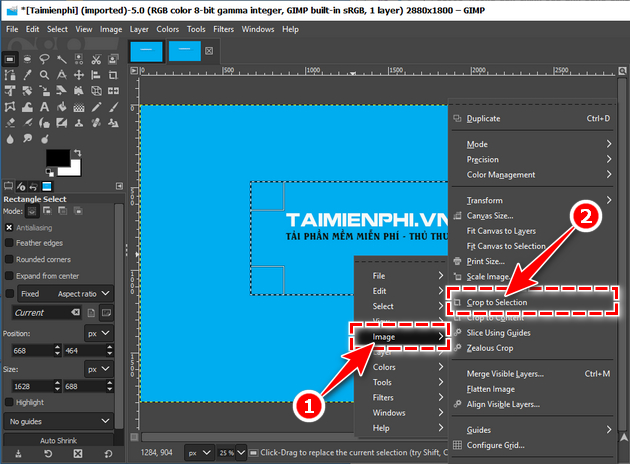Select the Move tool
The height and width of the screenshot is (464, 630).
(x=79, y=75)
